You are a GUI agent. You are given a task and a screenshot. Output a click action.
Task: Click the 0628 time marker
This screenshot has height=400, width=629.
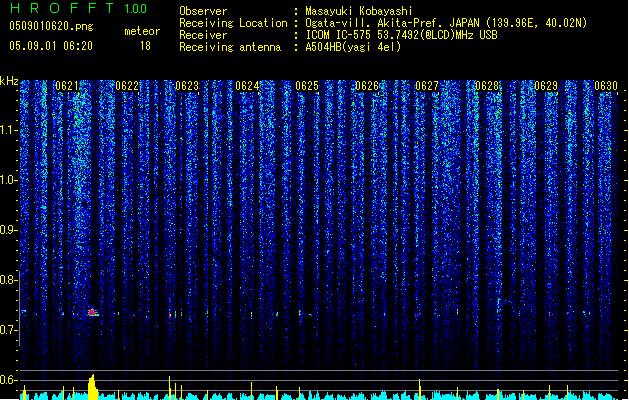[x=487, y=86]
